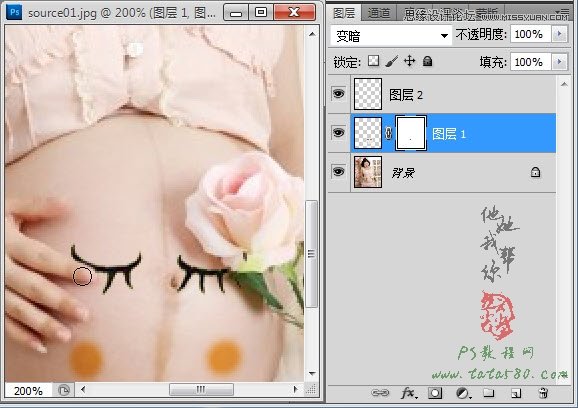
Task: Switch to the 图层 tab
Action: tap(344, 13)
